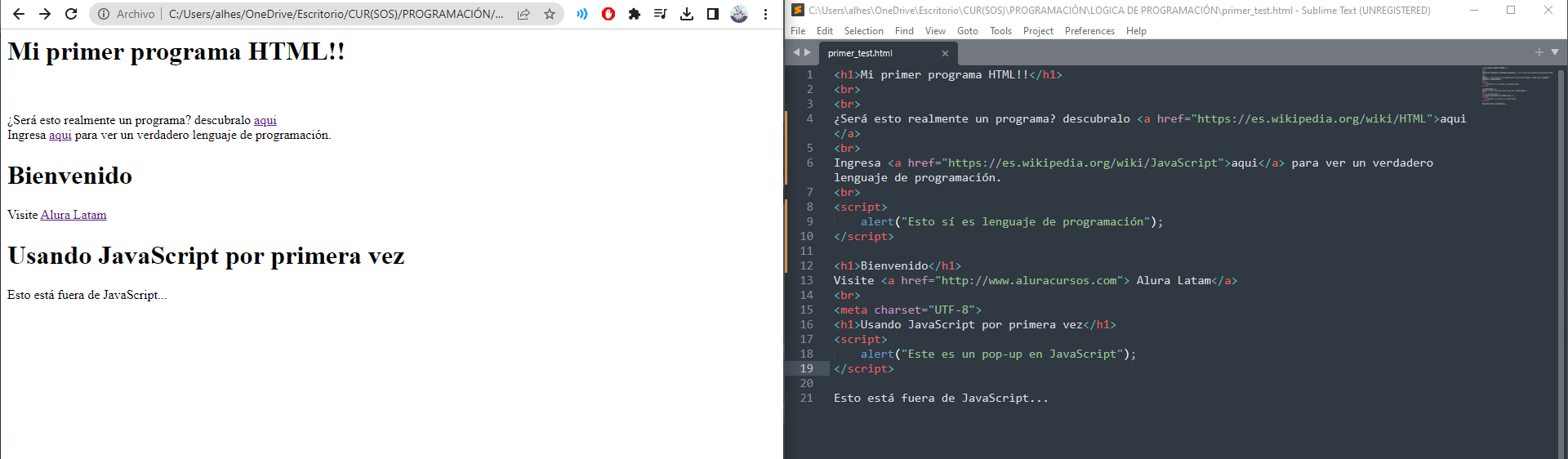The height and width of the screenshot is (459, 1568).
Task: Open Sublime Text Project menu
Action: pyautogui.click(x=1038, y=31)
